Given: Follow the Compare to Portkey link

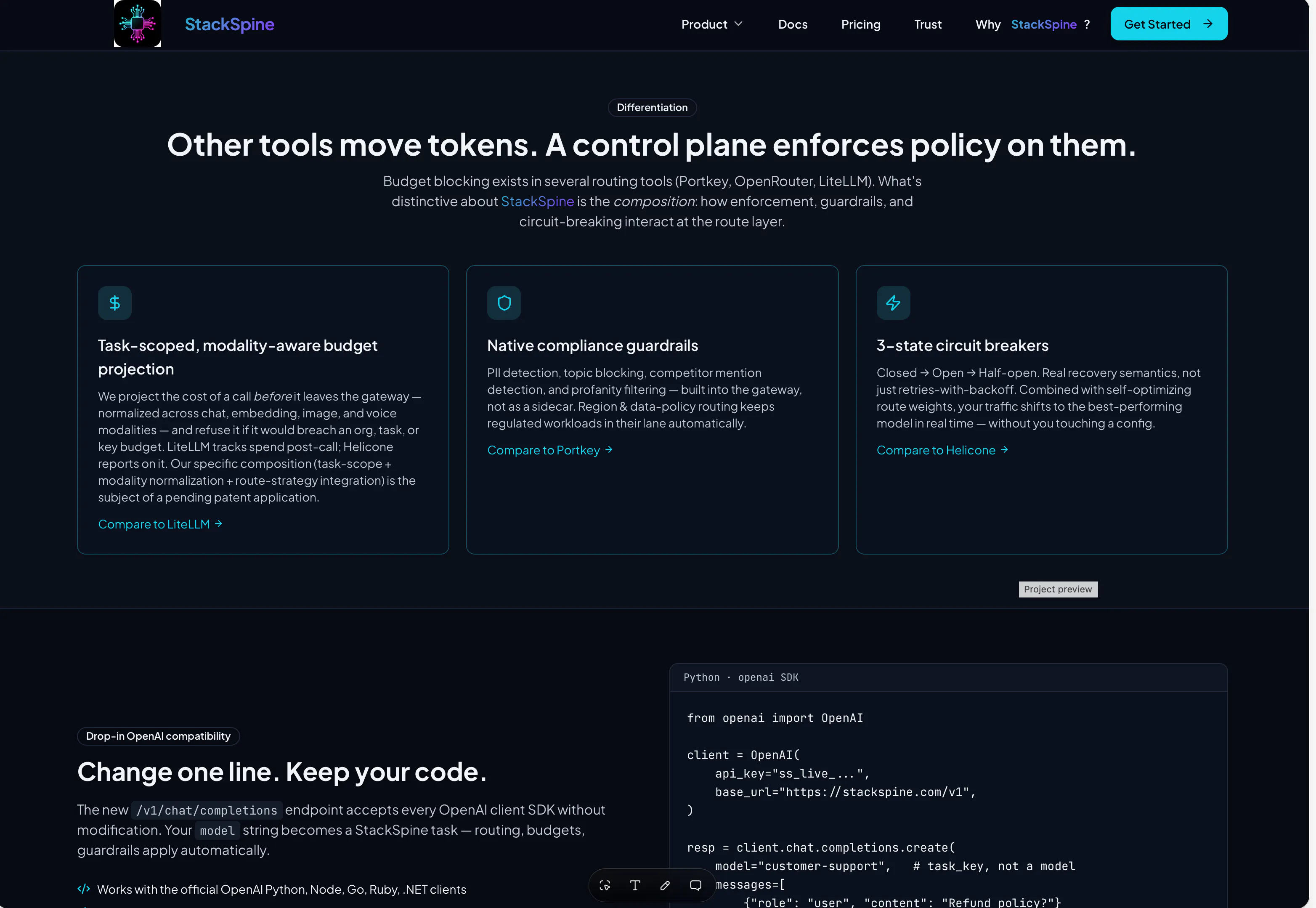Looking at the screenshot, I should click(x=549, y=450).
